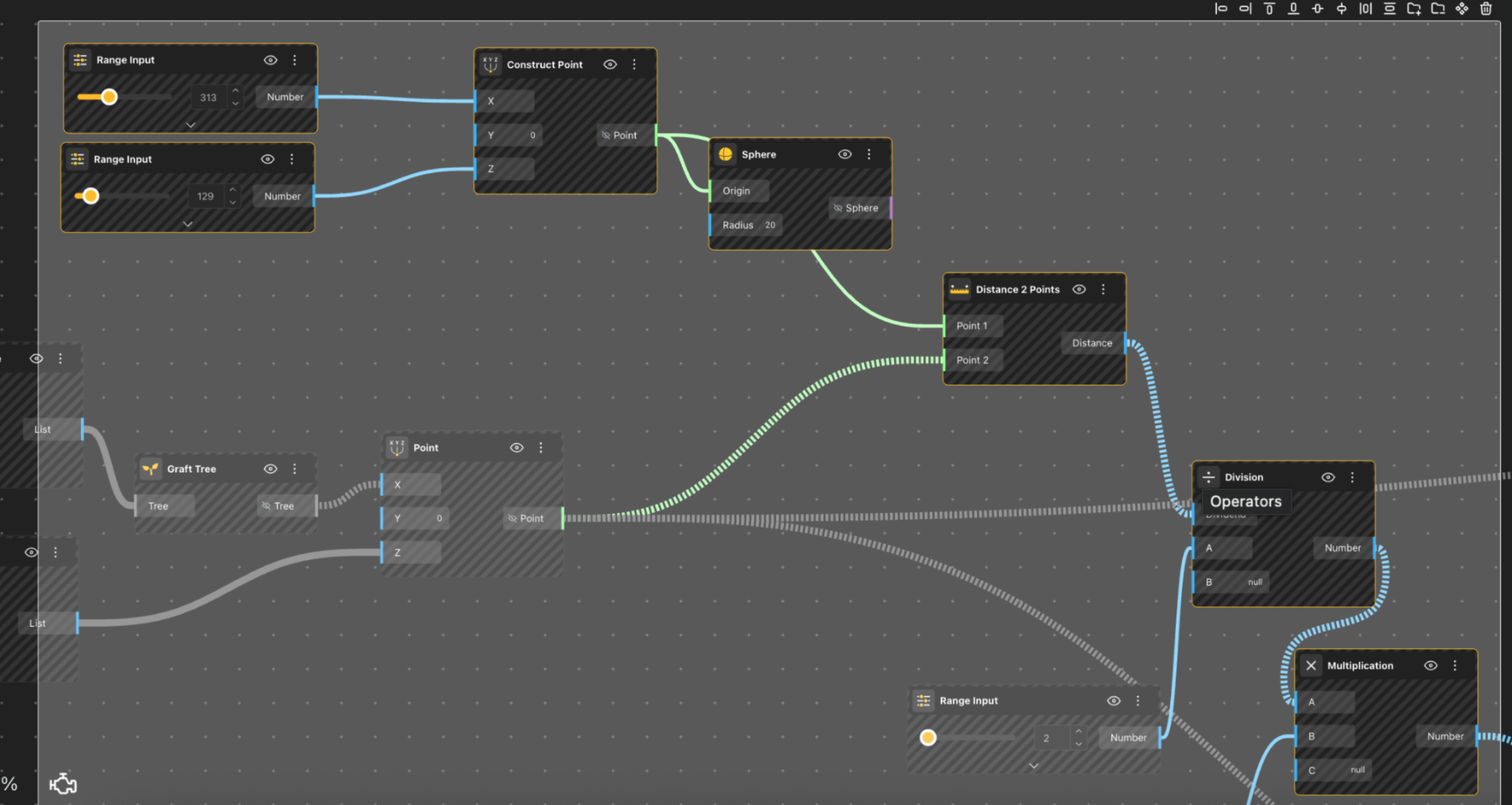Click slider icon of Range Input 129
This screenshot has height=805, width=1512.
(x=78, y=159)
